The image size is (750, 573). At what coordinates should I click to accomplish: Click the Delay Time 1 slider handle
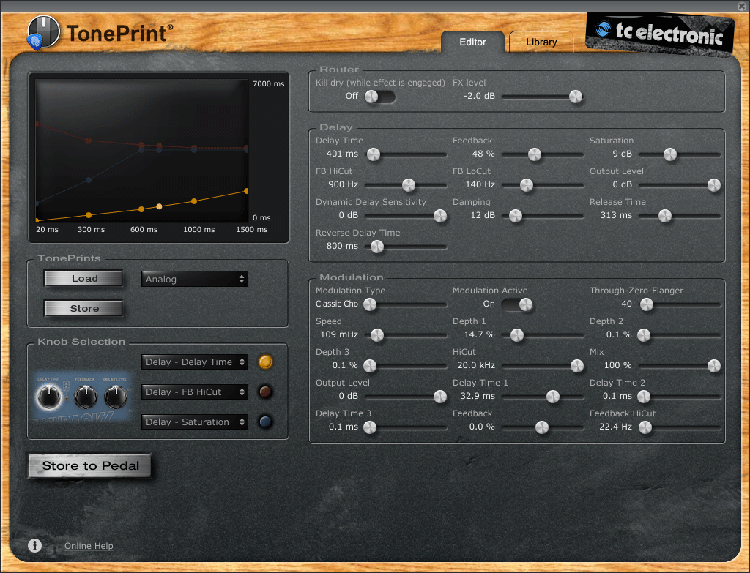pos(552,397)
